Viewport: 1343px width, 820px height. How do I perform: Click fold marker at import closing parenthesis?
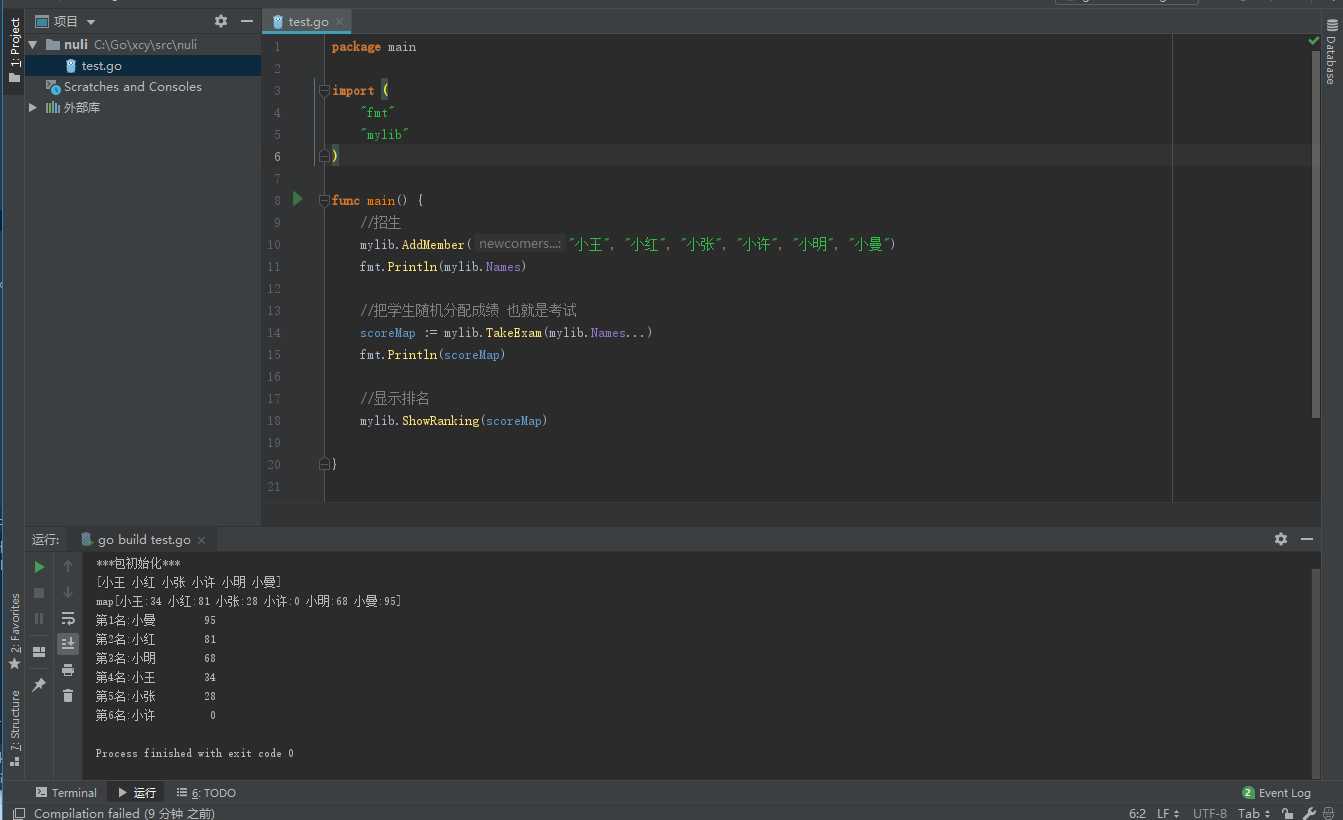(x=324, y=156)
